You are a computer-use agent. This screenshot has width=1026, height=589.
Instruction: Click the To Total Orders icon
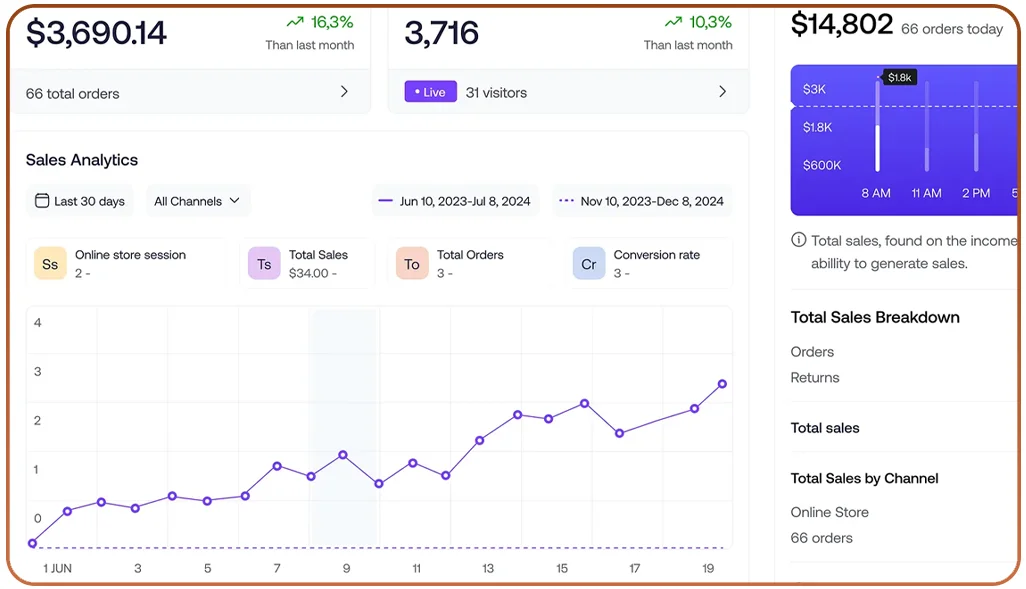[411, 263]
